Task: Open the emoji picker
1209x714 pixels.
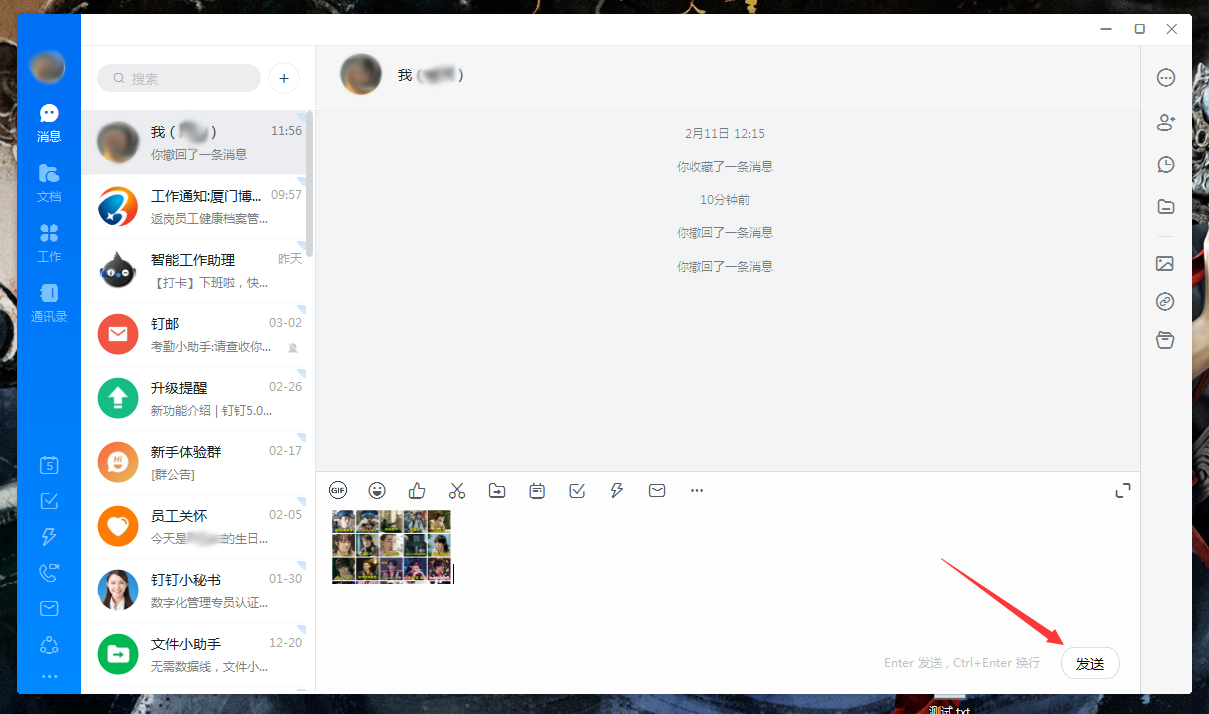Action: [377, 490]
